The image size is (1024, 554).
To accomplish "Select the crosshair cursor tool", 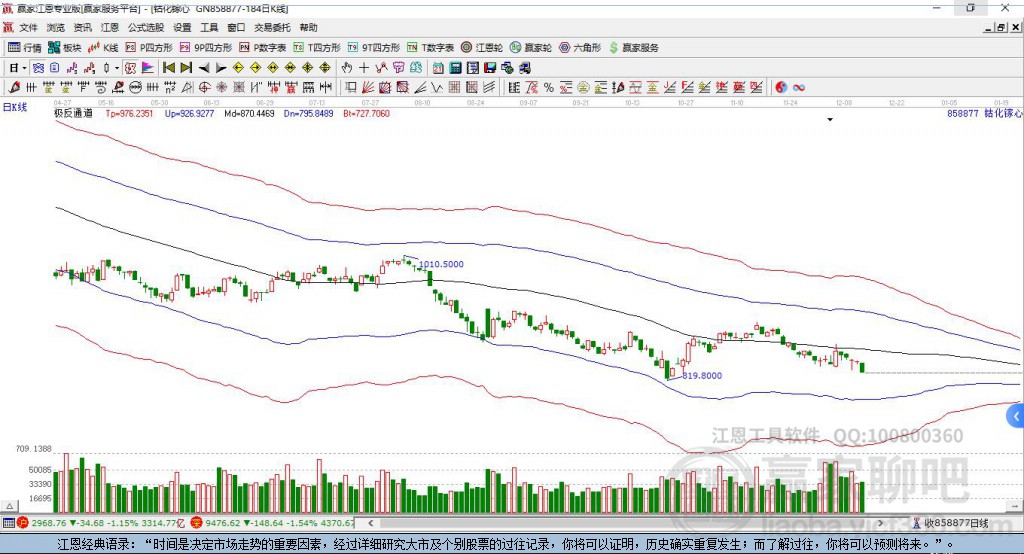I will (x=364, y=68).
